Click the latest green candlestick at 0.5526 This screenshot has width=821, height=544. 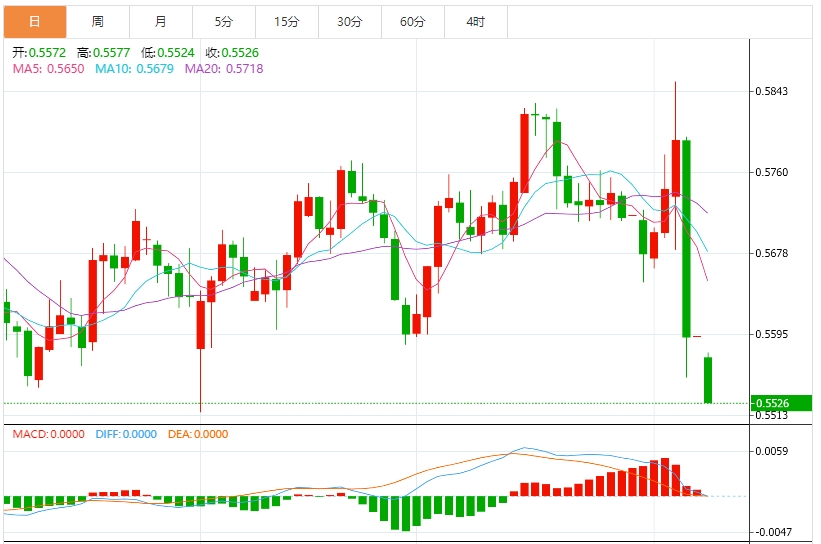click(708, 380)
